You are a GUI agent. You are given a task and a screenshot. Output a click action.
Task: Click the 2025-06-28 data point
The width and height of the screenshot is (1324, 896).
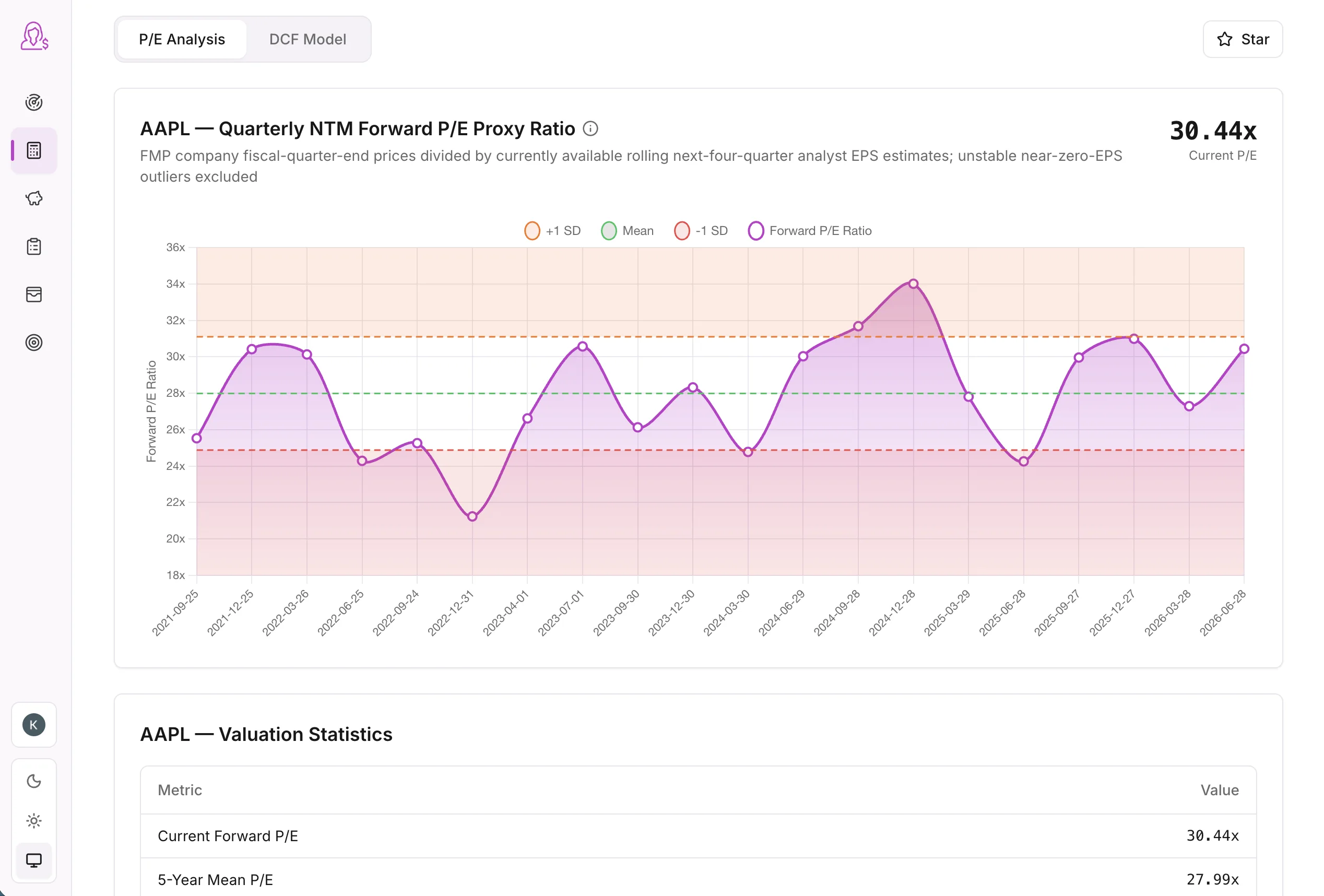[x=1024, y=462]
